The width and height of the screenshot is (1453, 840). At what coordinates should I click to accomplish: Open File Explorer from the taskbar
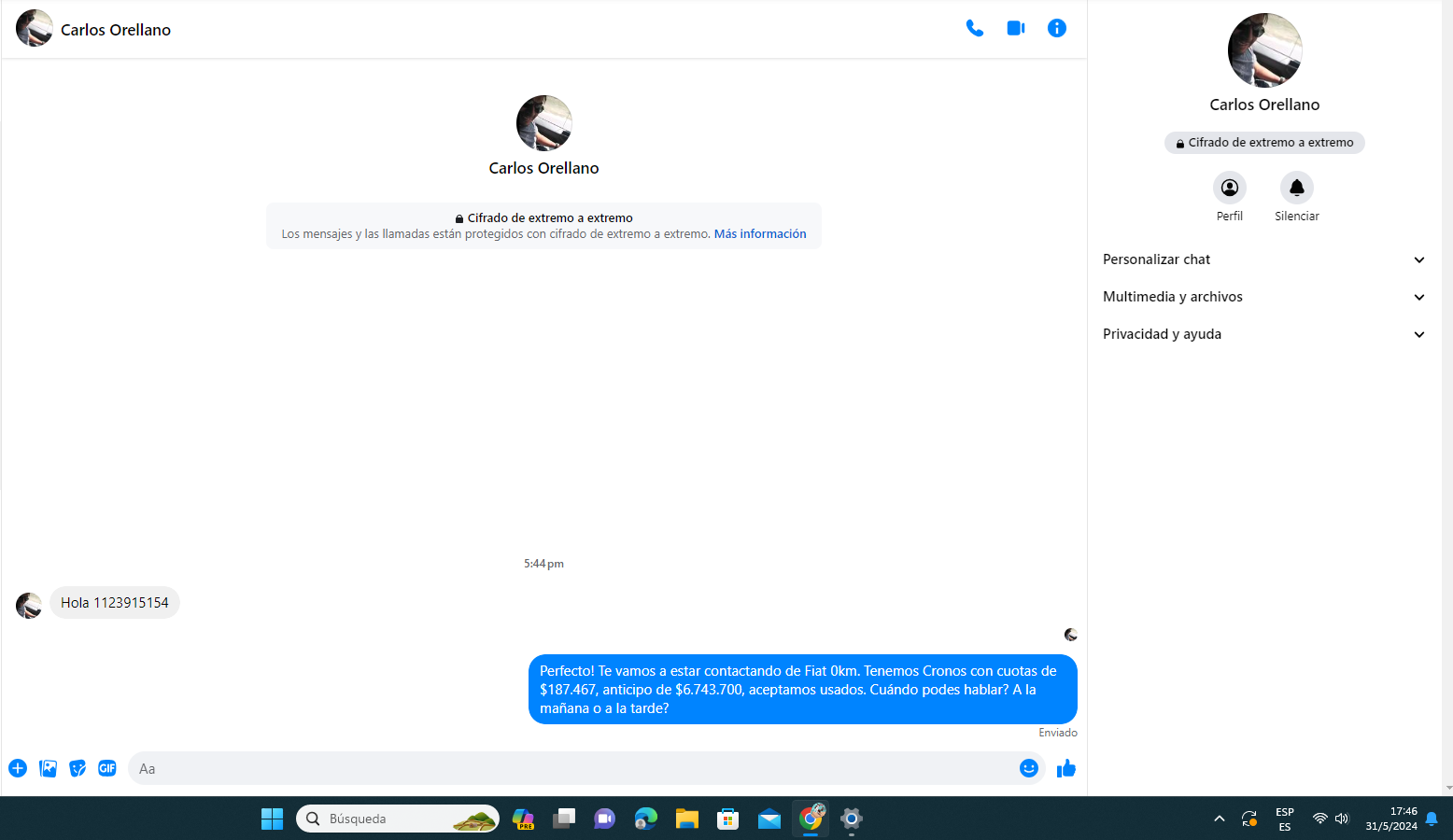686,819
